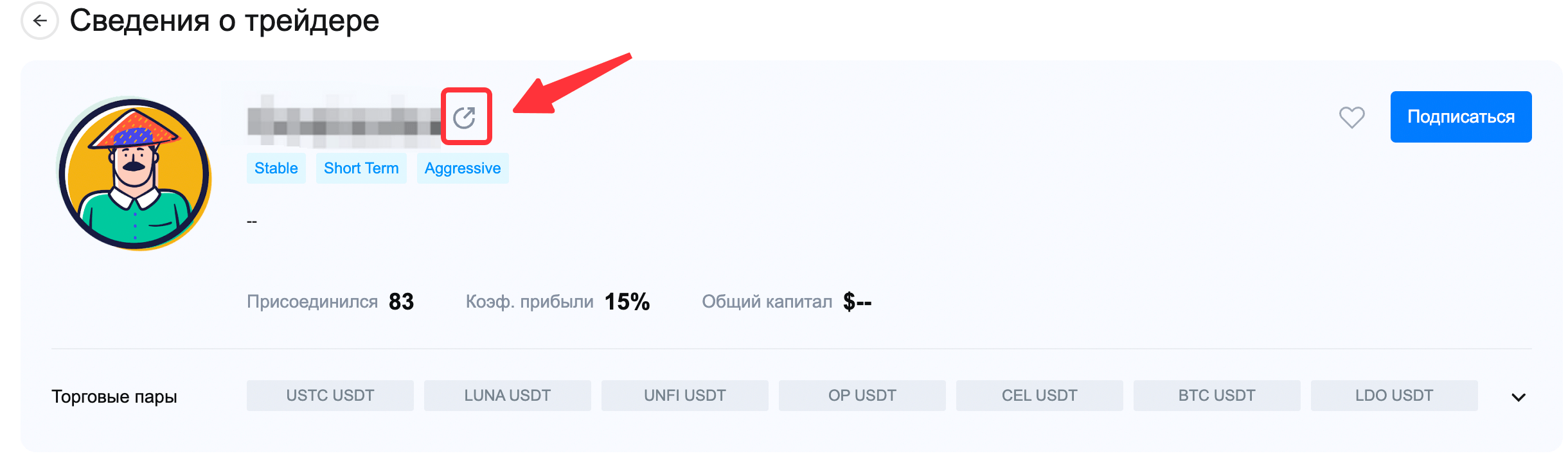Click the back arrow icon
Image resolution: width=1568 pixels, height=456 pixels.
[x=40, y=21]
